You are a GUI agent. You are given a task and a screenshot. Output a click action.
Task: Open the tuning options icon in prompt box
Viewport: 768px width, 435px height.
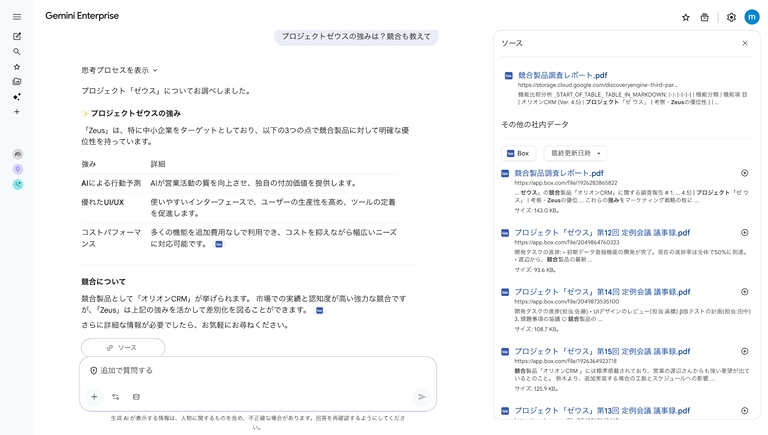pos(116,397)
